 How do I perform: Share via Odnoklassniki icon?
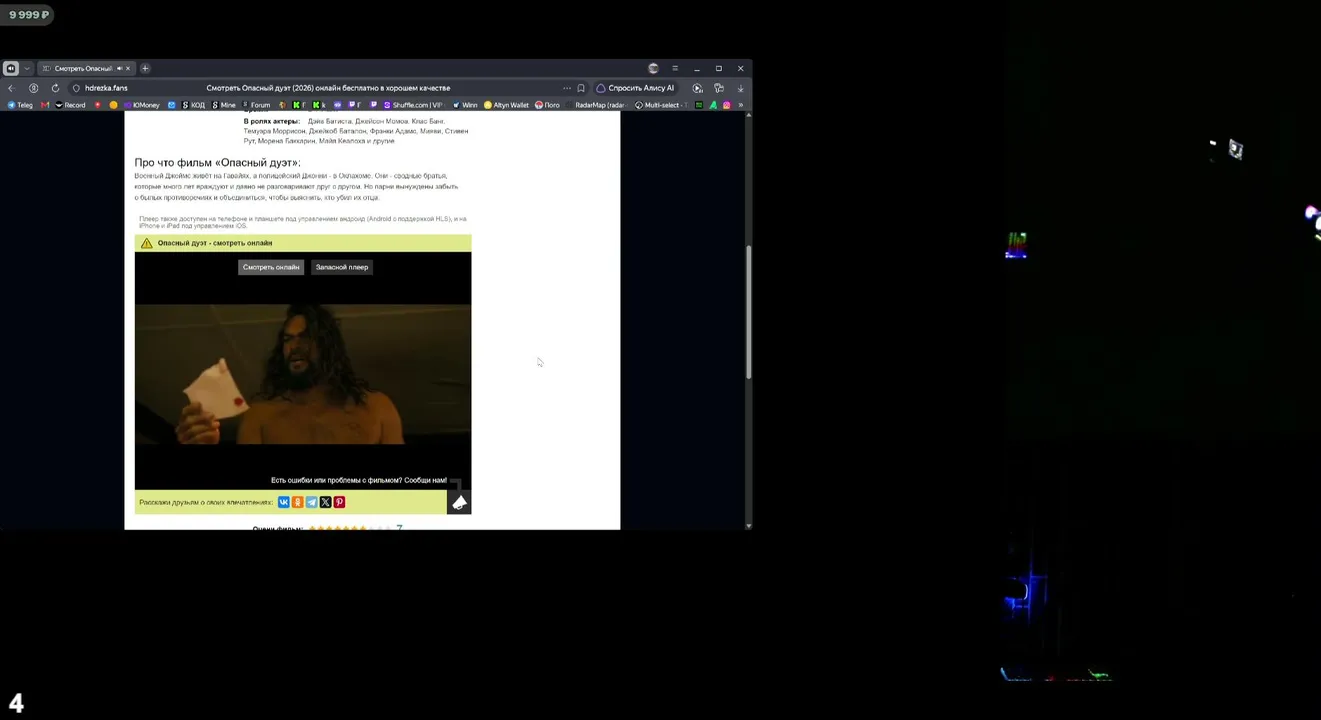pos(298,502)
